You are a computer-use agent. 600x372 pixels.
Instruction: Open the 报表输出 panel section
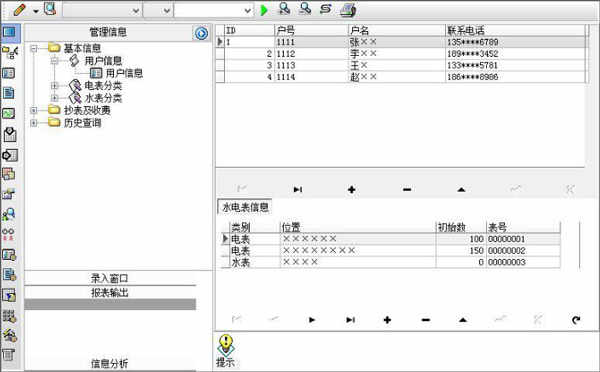pos(110,293)
